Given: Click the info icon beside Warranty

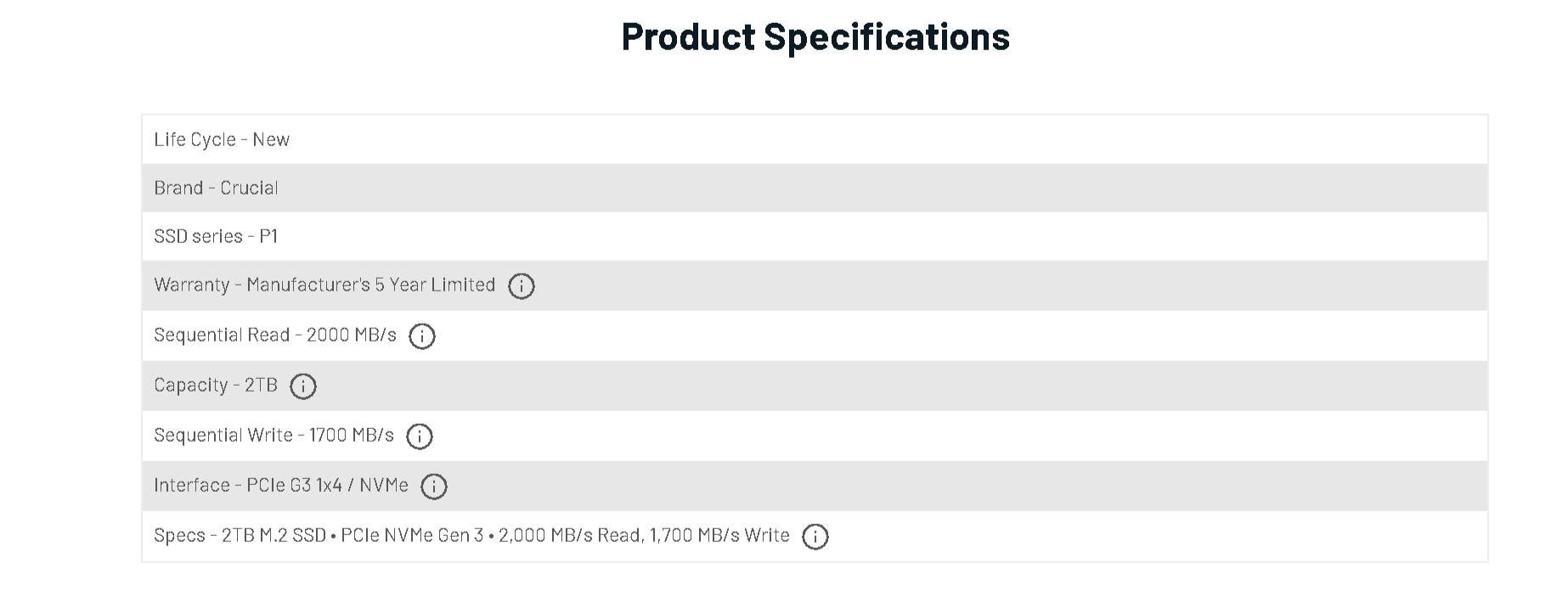Looking at the screenshot, I should [522, 286].
